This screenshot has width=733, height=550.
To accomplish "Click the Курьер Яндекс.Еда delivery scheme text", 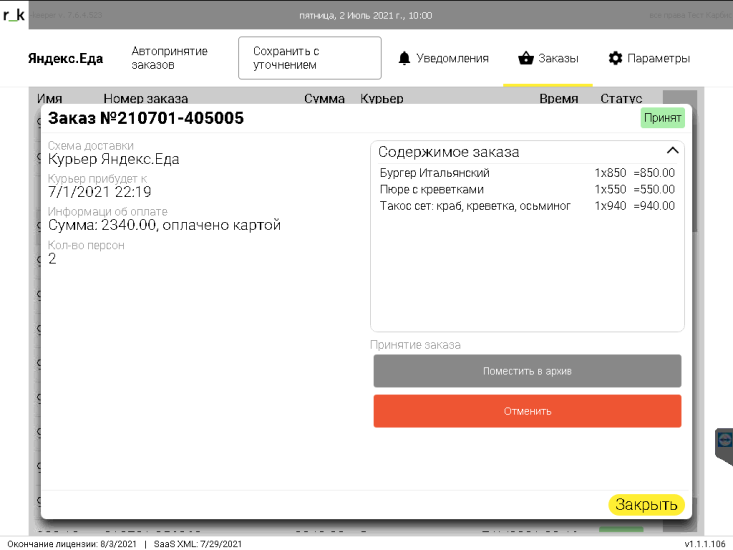I will coord(114,159).
